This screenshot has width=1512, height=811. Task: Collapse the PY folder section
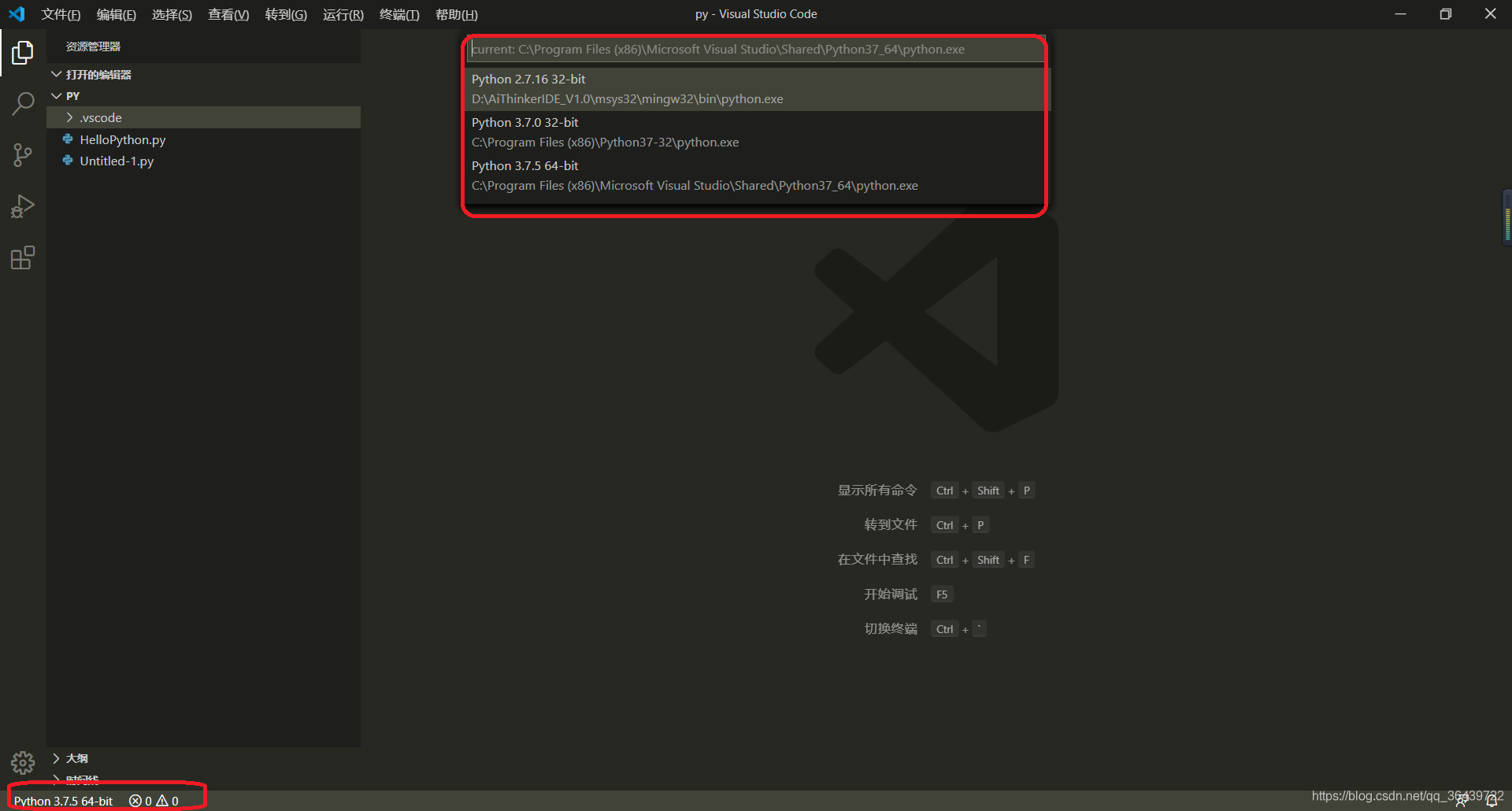pos(57,95)
